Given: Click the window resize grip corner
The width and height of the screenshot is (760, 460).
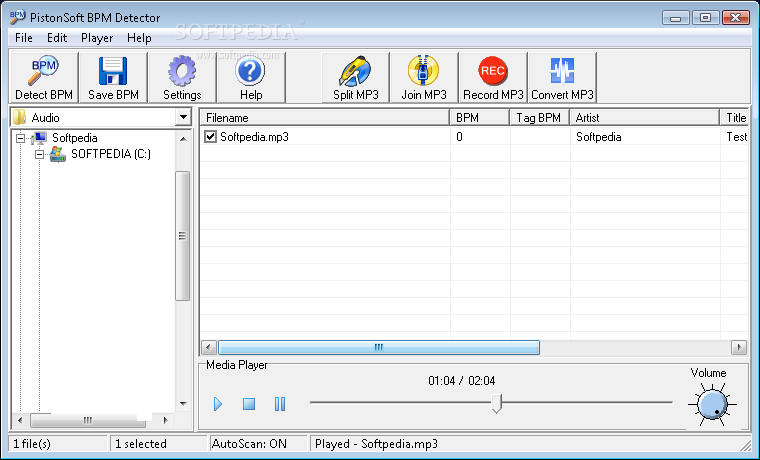Looking at the screenshot, I should coord(744,444).
